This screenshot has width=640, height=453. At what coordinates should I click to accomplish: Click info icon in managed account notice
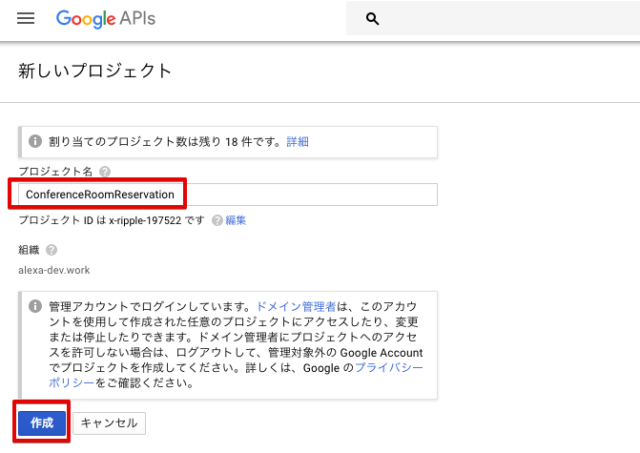tap(35, 306)
